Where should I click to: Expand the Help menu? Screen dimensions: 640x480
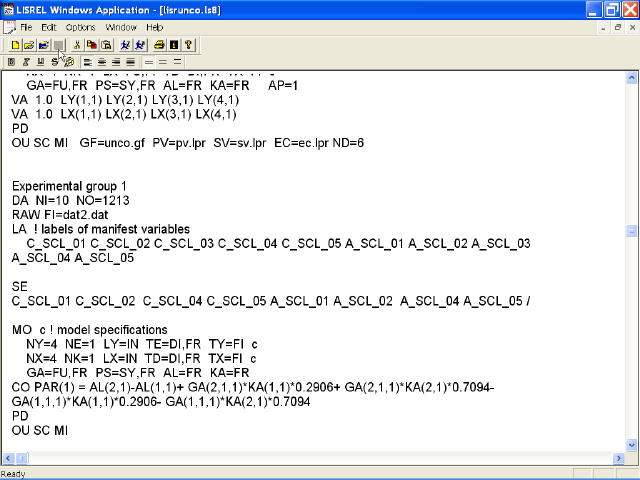155,27
